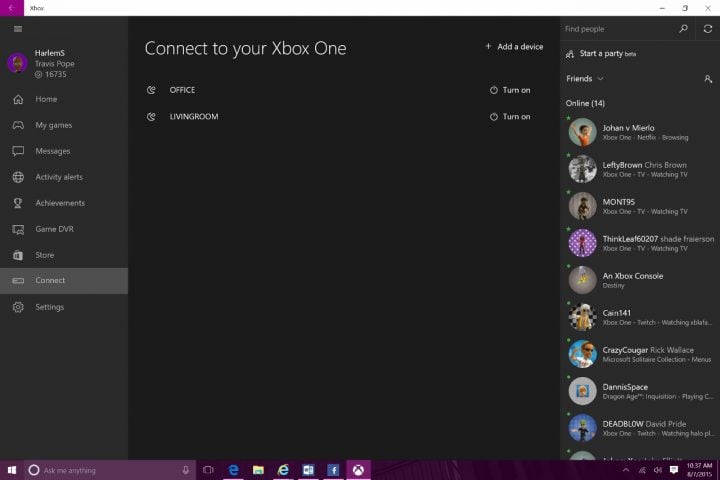720x480 pixels.
Task: Open Game DVR section
Action: point(64,229)
